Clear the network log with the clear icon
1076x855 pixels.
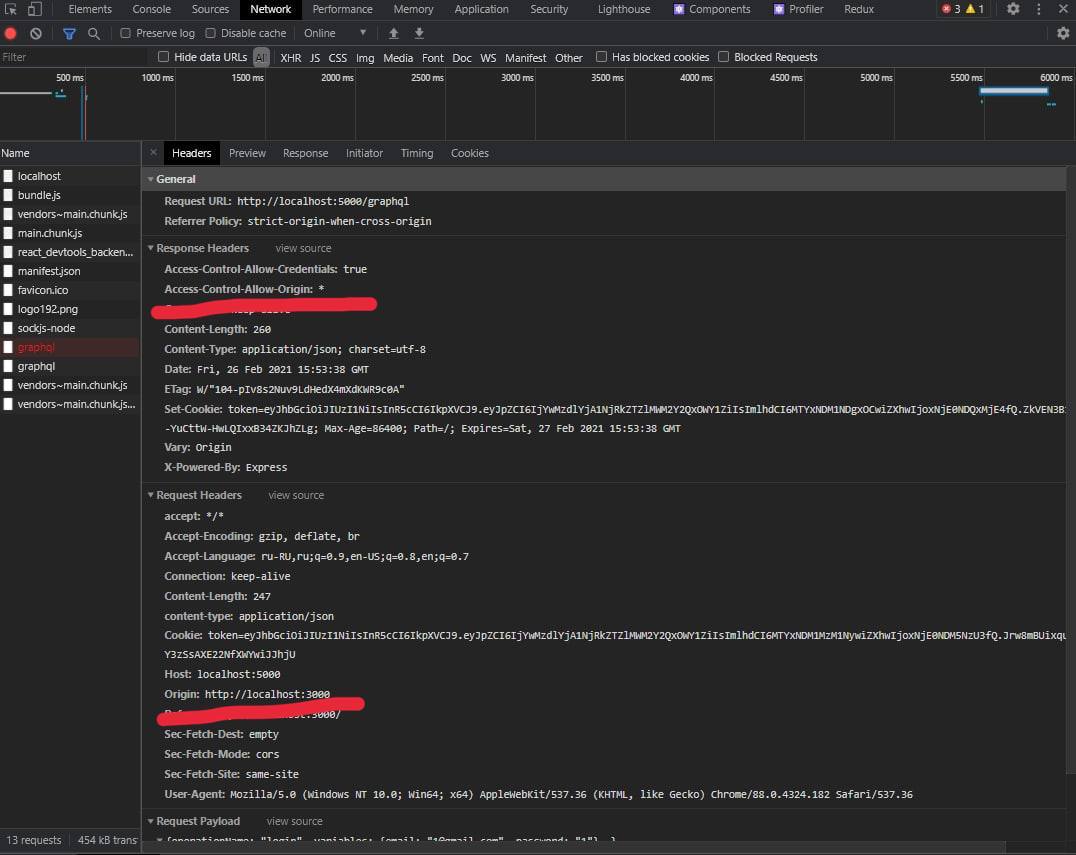coord(36,33)
